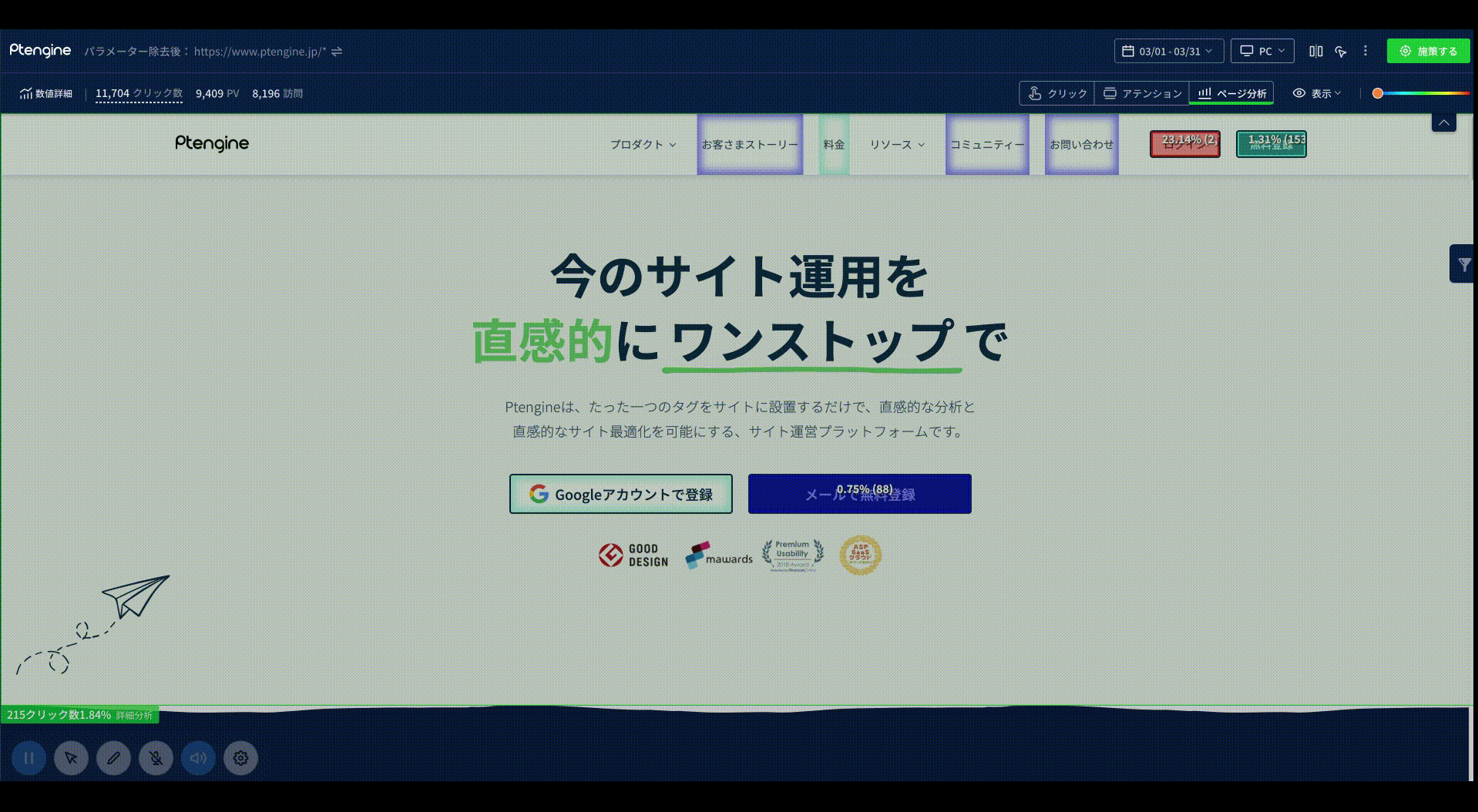This screenshot has width=1478, height=812.
Task: Click the heatmap color intensity slider handle
Action: 1378,93
